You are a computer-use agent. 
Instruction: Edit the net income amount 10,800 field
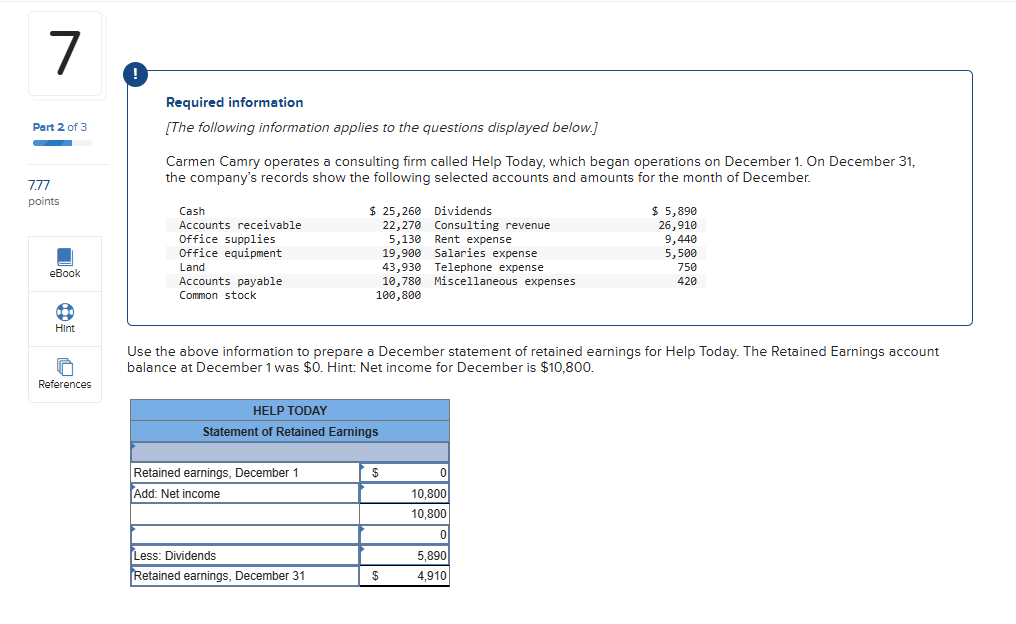tap(404, 493)
